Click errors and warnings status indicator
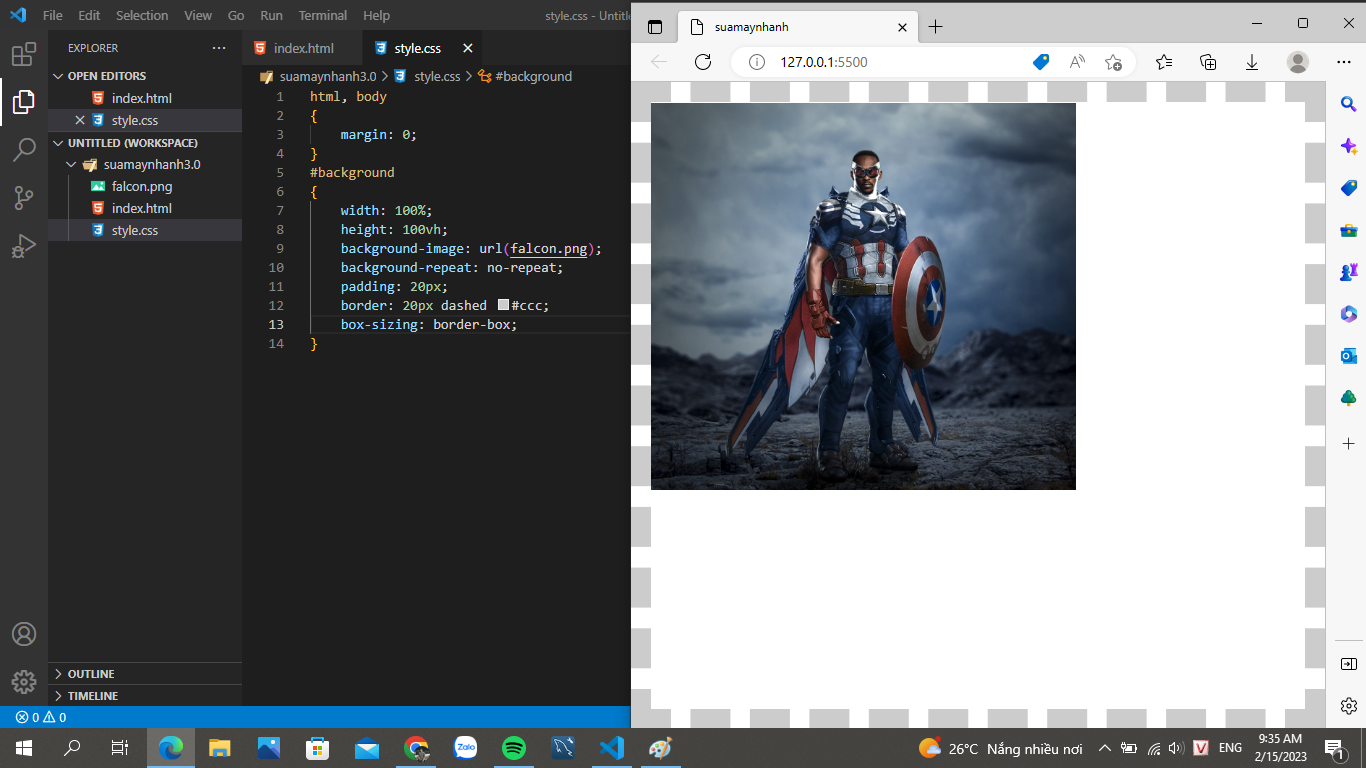The width and height of the screenshot is (1366, 768). (41, 717)
